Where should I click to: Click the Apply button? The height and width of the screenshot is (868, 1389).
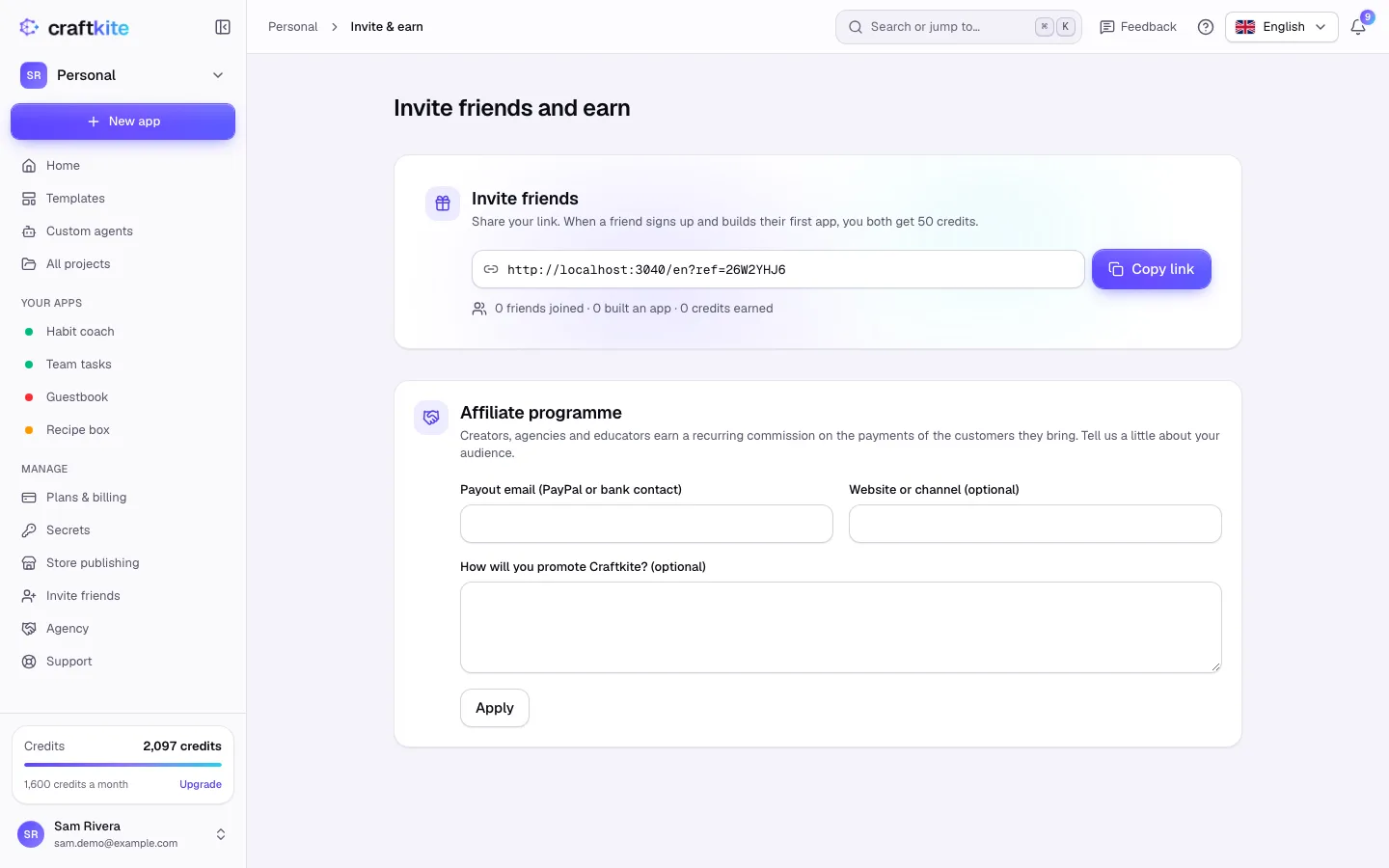point(495,708)
